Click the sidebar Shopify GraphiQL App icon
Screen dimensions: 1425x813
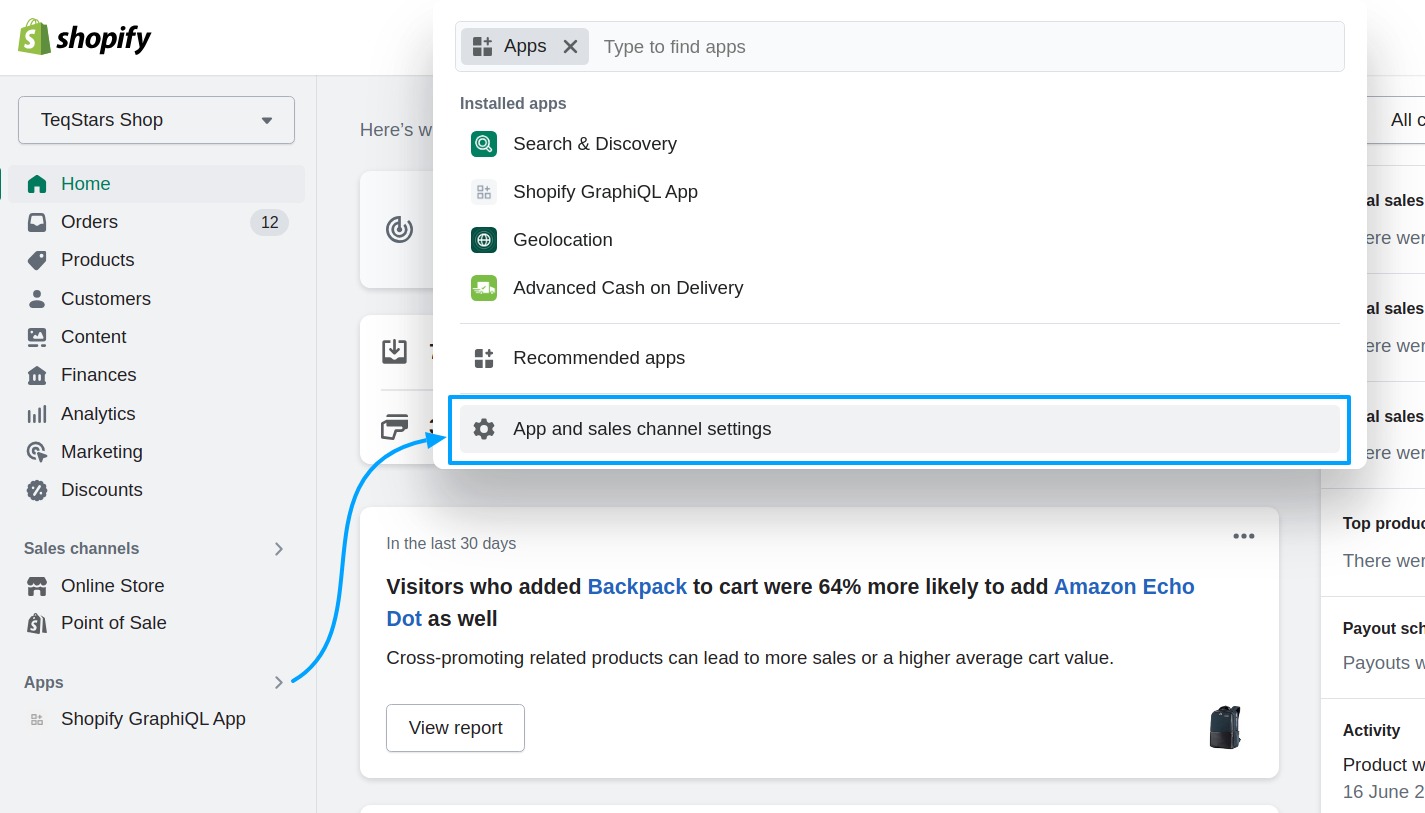pyautogui.click(x=37, y=719)
